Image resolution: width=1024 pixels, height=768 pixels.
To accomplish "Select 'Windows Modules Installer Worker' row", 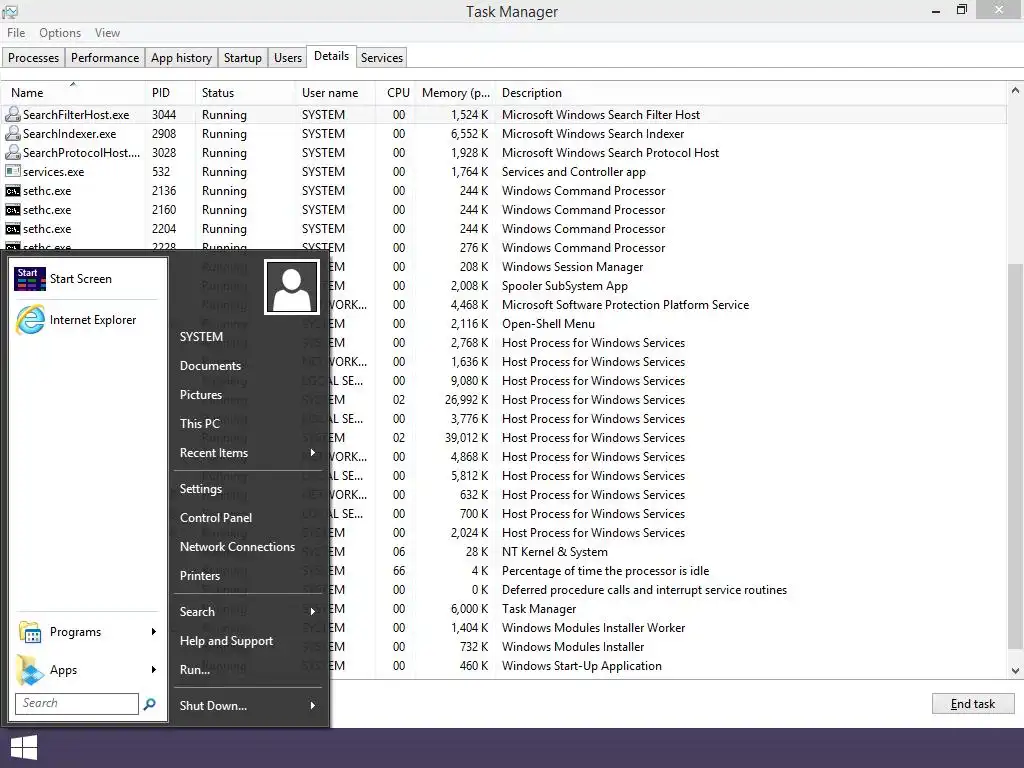I will pyautogui.click(x=593, y=628).
